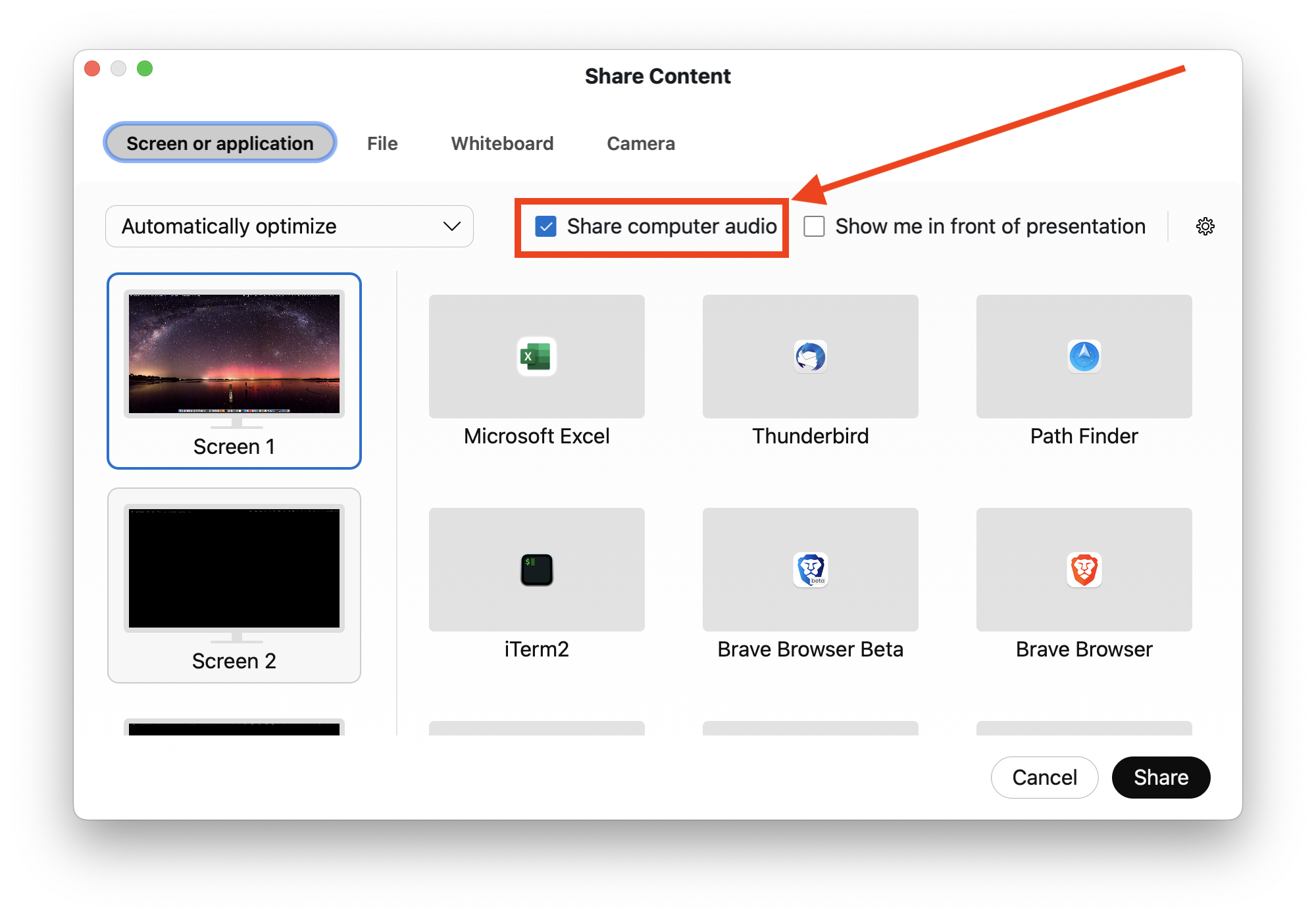Screen dimensions: 1316x917
Task: Enable Show me in front of presentation
Action: [815, 226]
